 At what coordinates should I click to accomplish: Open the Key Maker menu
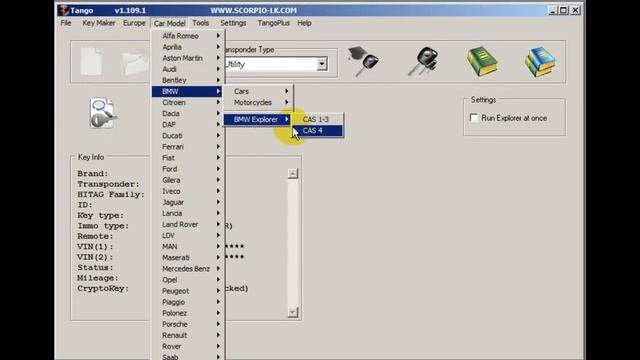[99, 23]
